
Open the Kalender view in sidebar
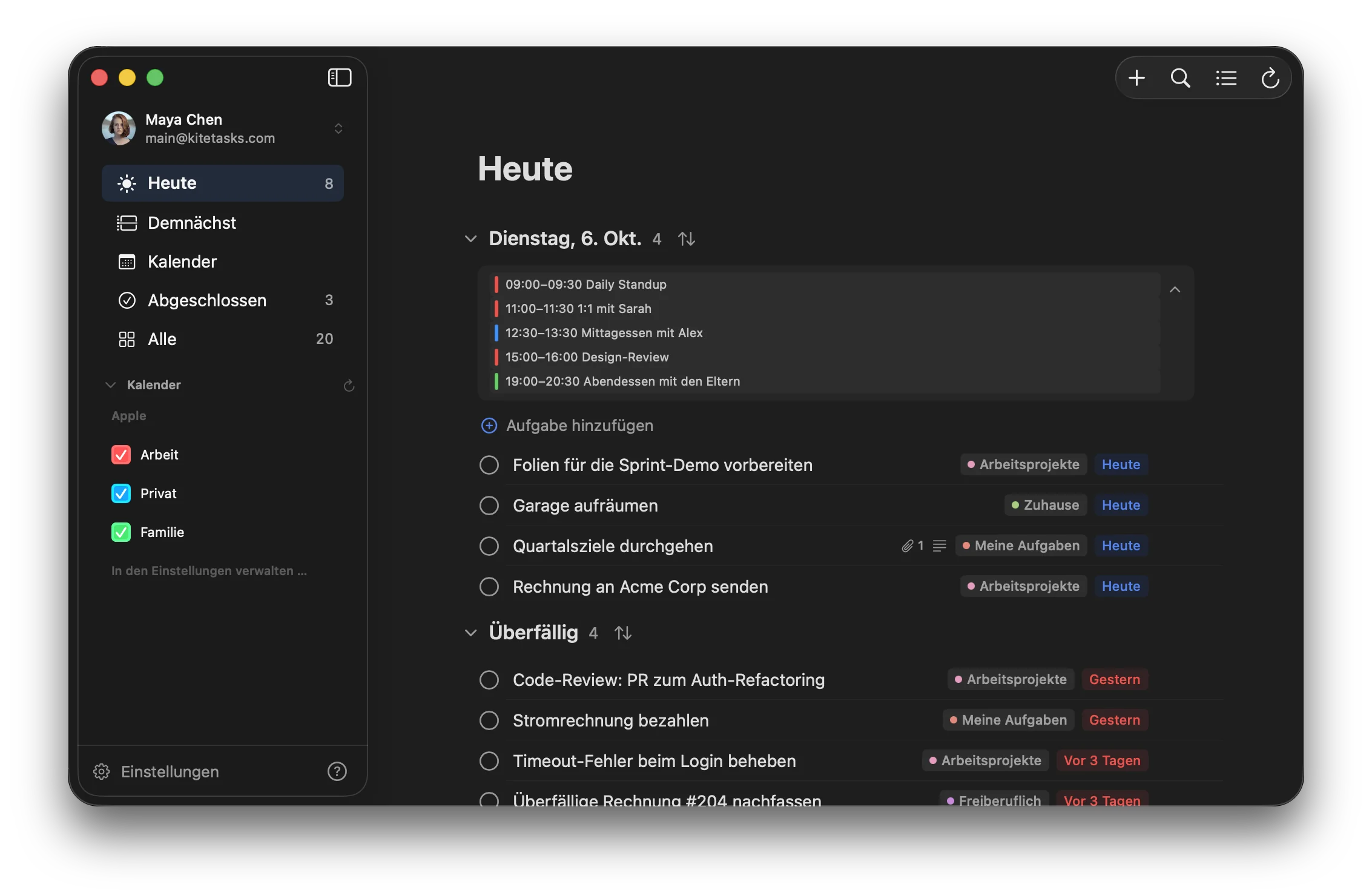(x=223, y=262)
